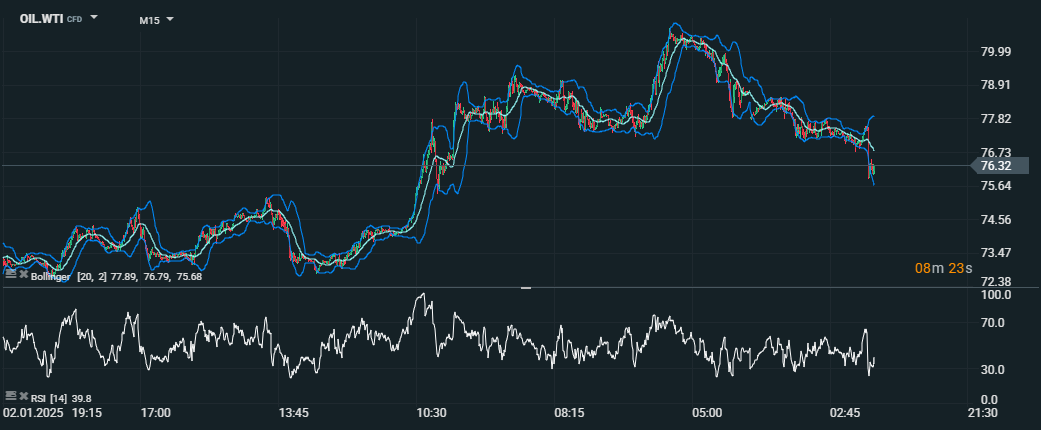Open RSI indicator settings icon
1041x430 pixels.
[10, 396]
